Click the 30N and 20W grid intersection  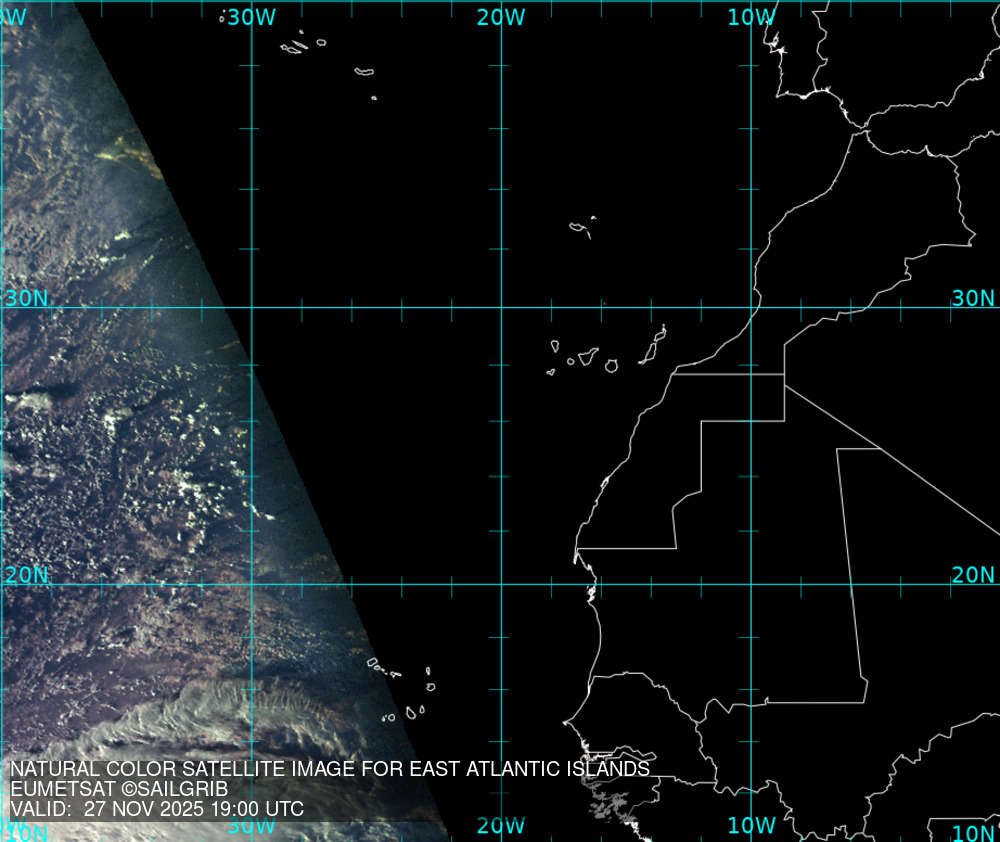(x=501, y=308)
